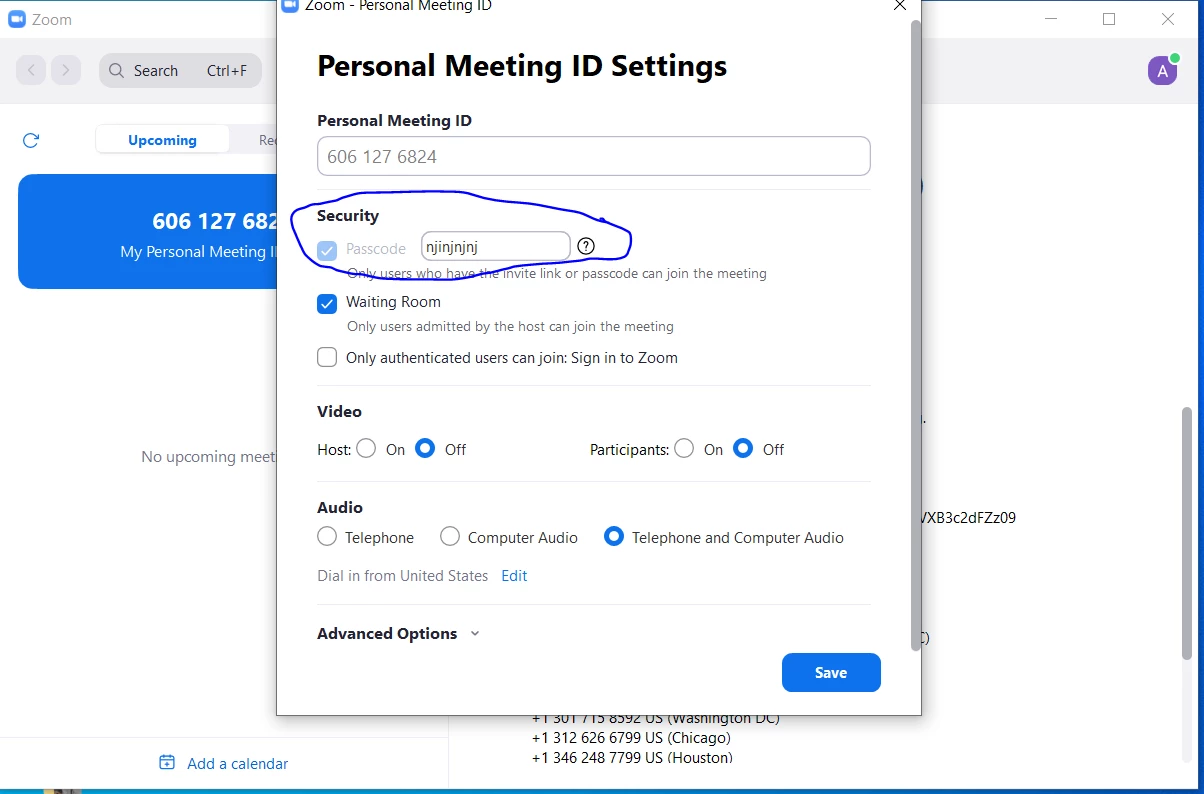Screen dimensions: 1204x794
Task: Click the Personal Meeting ID field
Action: [x=594, y=156]
